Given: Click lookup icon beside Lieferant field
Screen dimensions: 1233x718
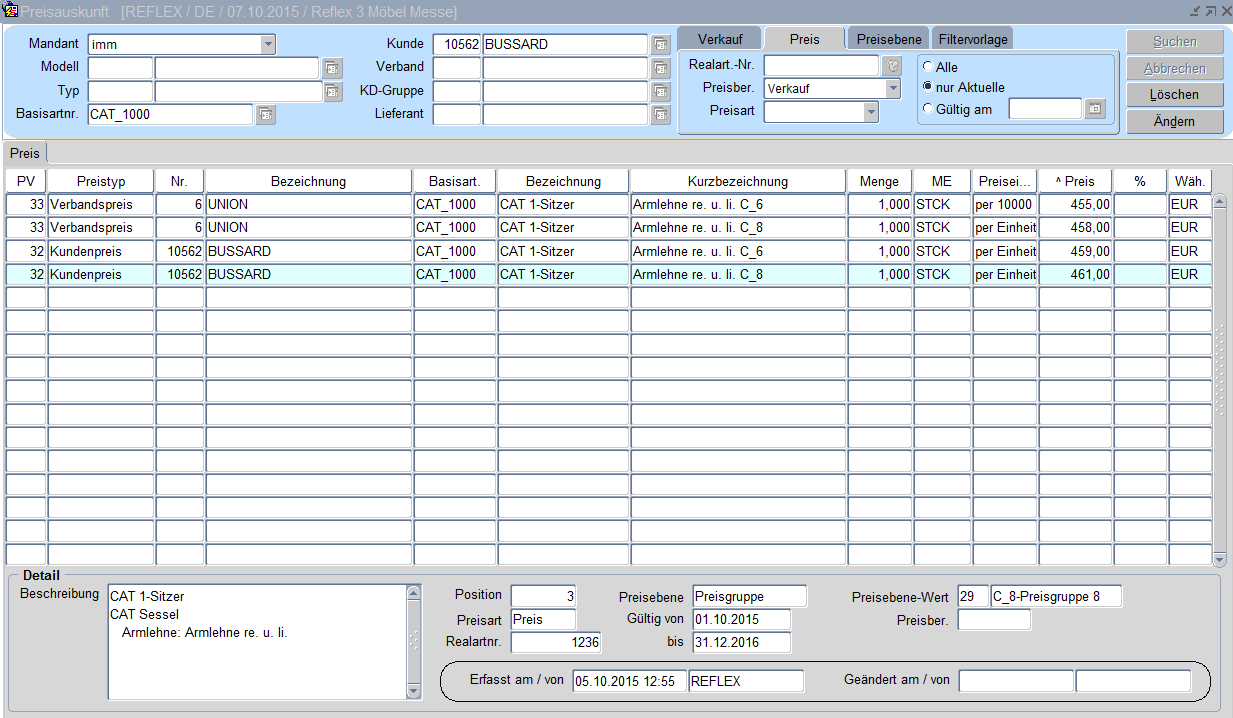Looking at the screenshot, I should pyautogui.click(x=660, y=115).
